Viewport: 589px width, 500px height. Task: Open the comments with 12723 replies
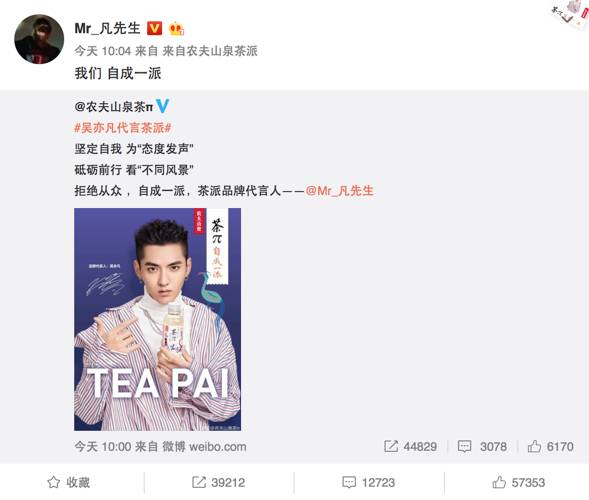(x=369, y=482)
